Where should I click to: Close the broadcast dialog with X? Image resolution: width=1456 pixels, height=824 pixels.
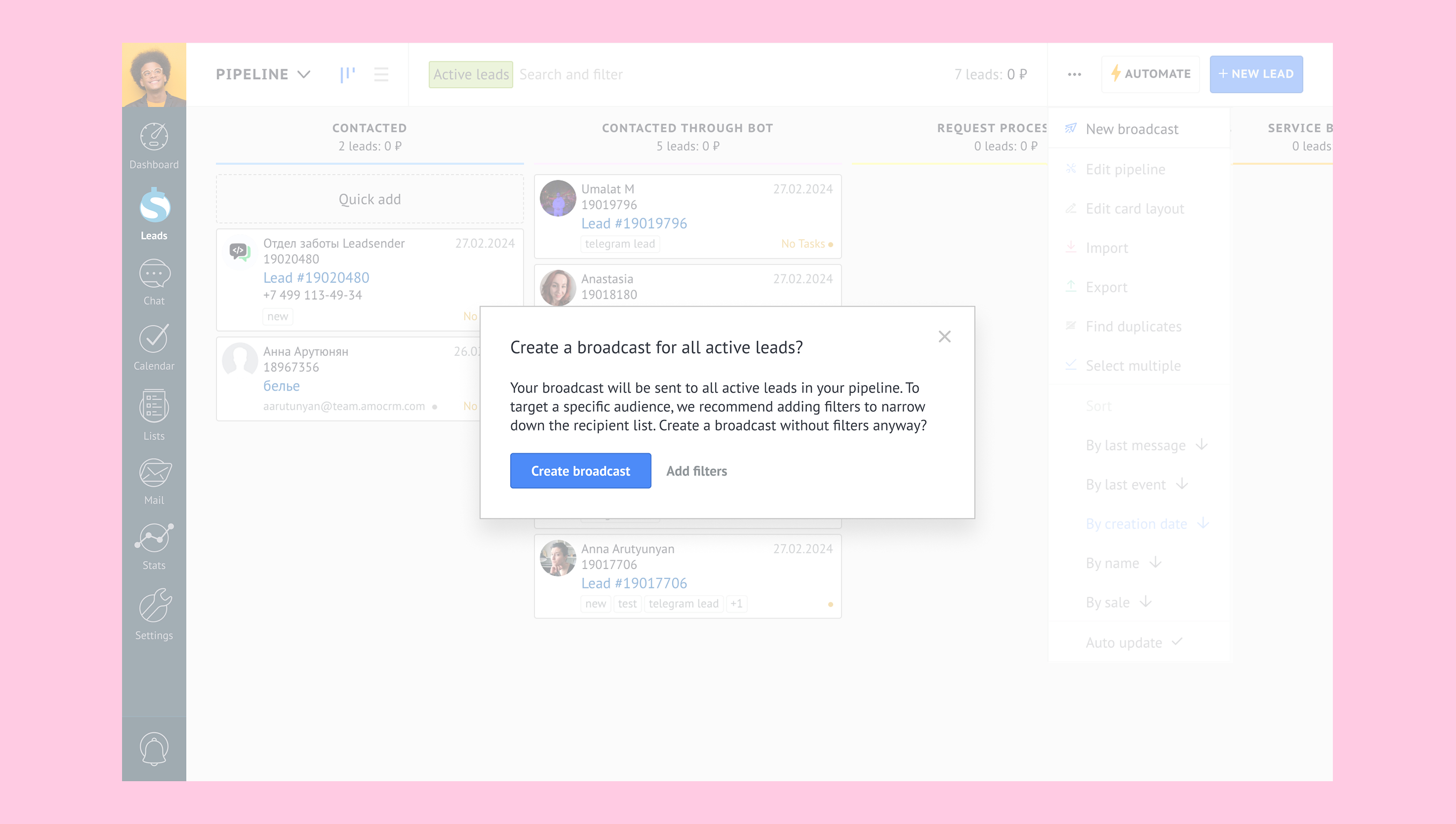click(x=944, y=337)
